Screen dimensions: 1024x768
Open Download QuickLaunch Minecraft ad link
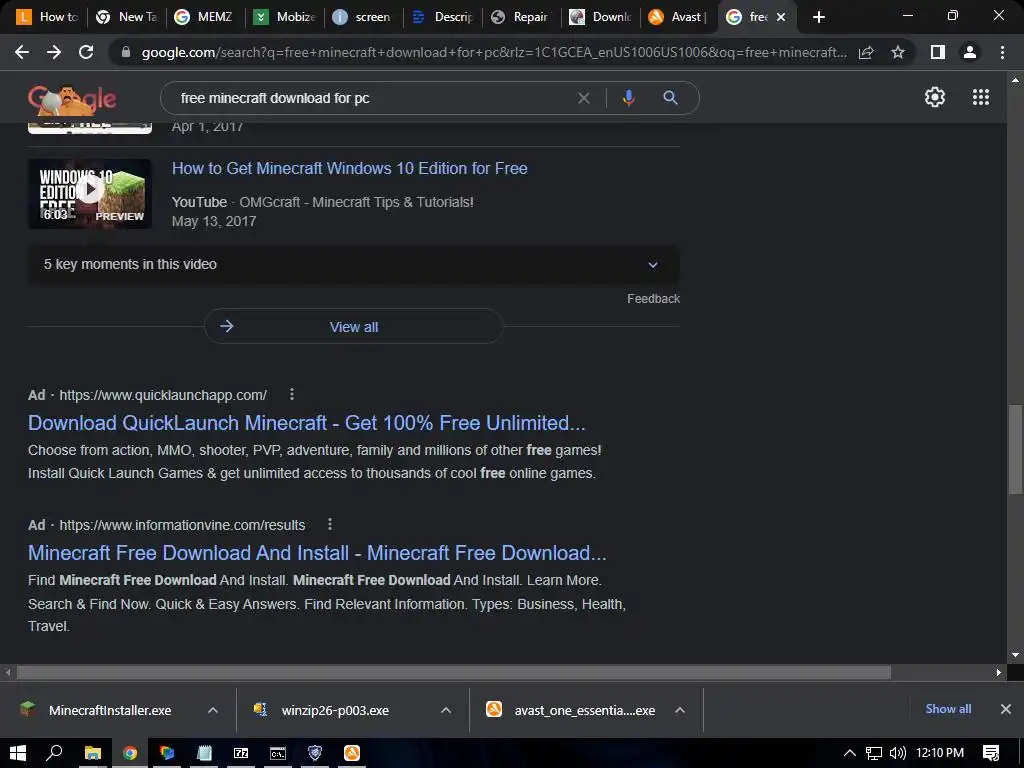pos(306,423)
